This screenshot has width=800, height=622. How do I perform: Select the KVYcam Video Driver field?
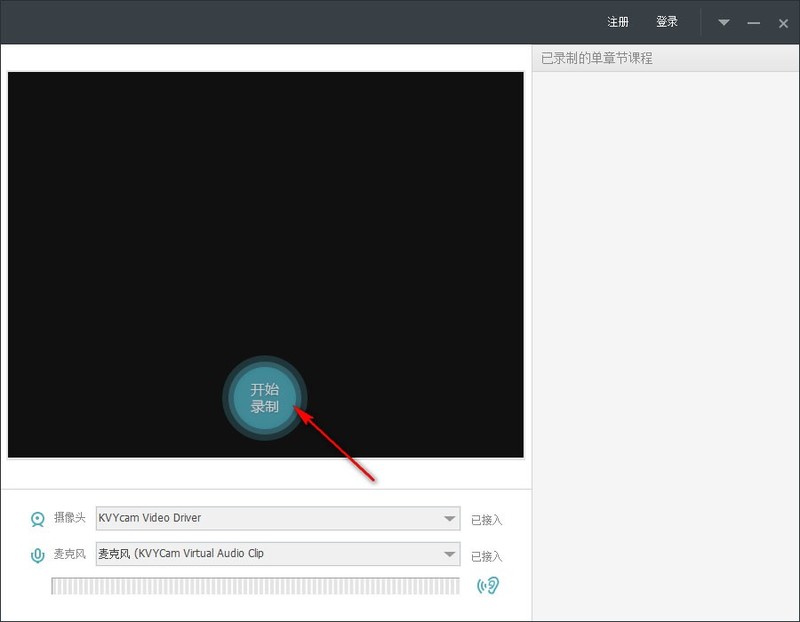tap(278, 518)
